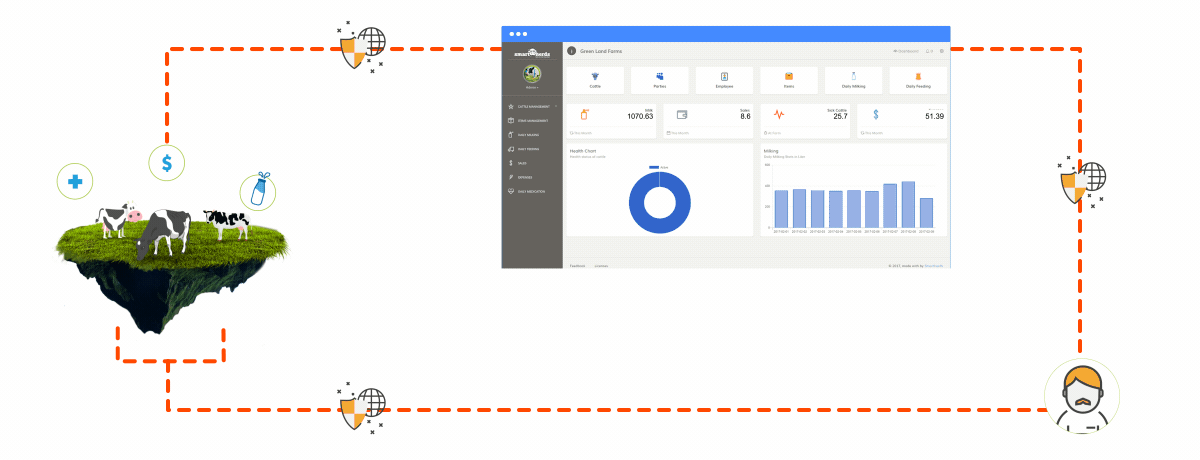
Task: Click the orange-haired user avatar
Action: point(1081,397)
